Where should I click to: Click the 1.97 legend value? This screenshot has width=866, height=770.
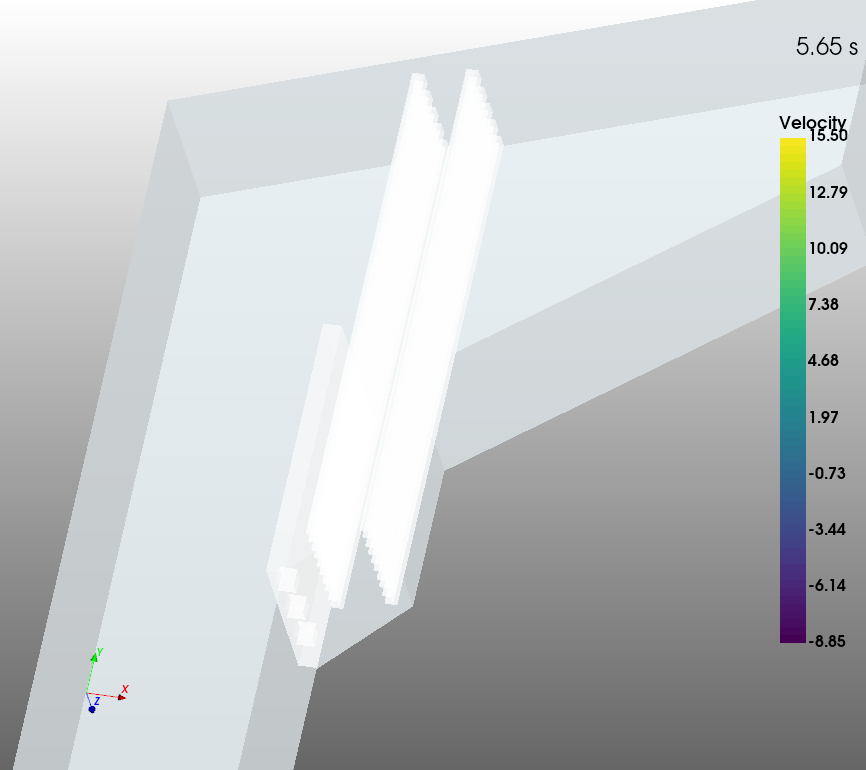[x=823, y=418]
